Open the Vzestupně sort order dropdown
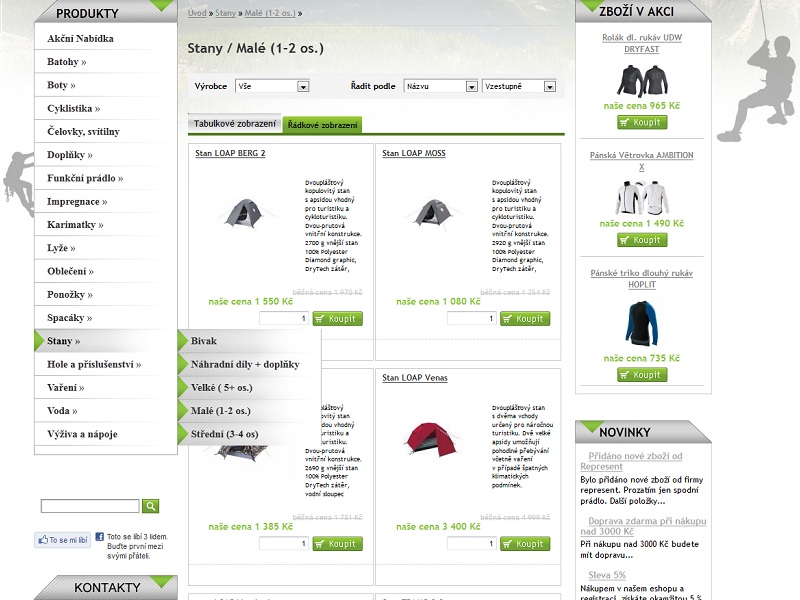Viewport: 800px width, 600px height. (519, 87)
